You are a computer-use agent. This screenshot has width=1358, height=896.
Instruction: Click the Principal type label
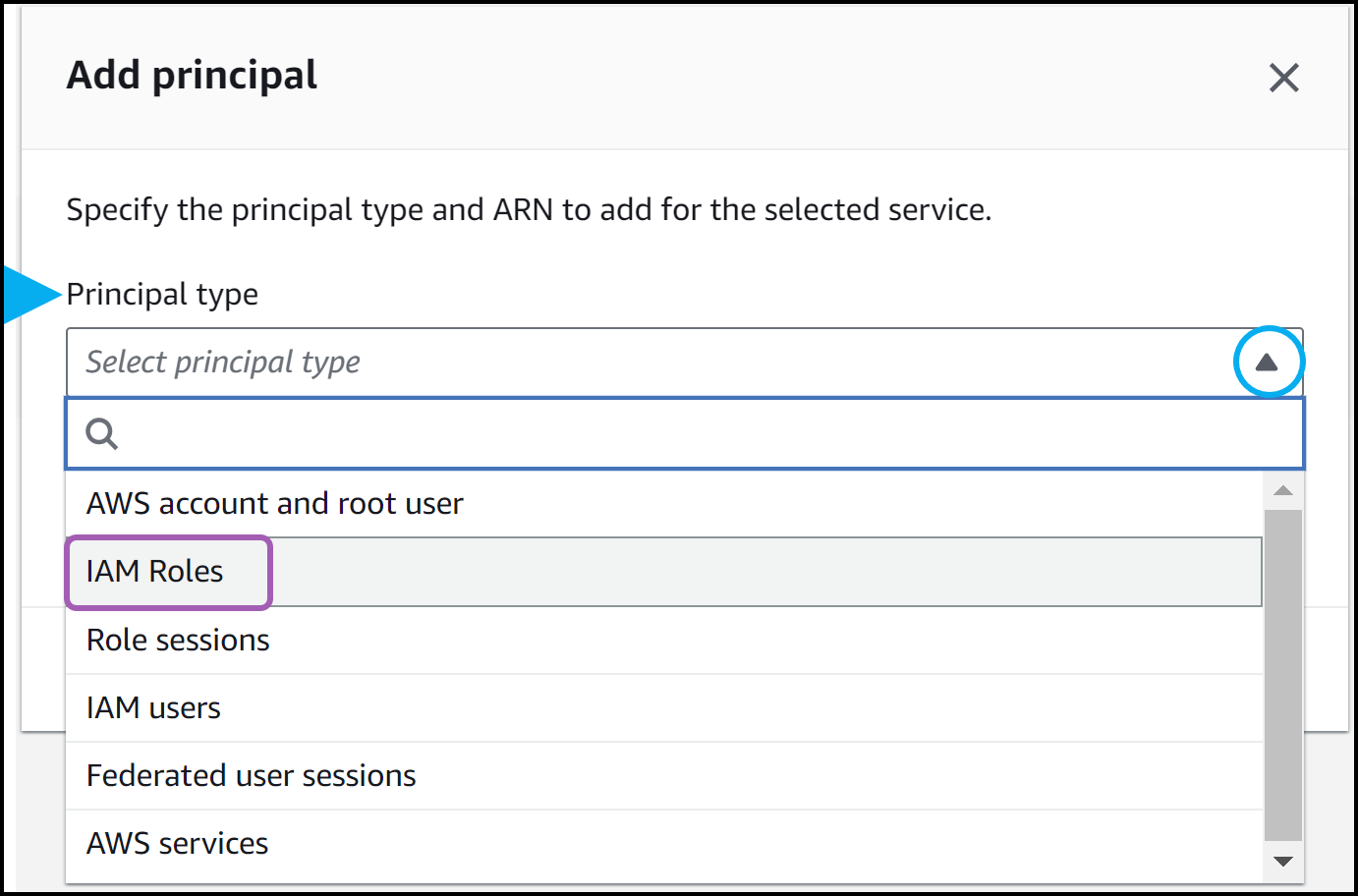pyautogui.click(x=161, y=294)
